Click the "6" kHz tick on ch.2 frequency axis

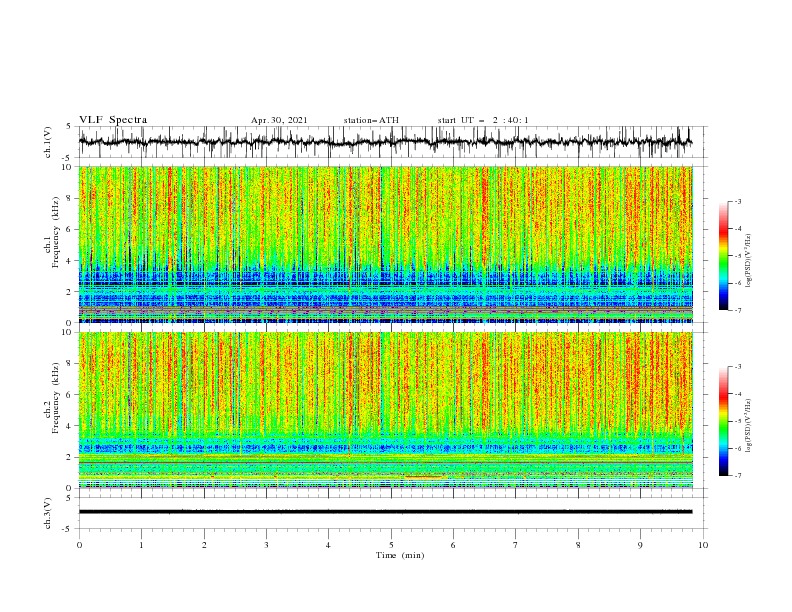tap(69, 395)
